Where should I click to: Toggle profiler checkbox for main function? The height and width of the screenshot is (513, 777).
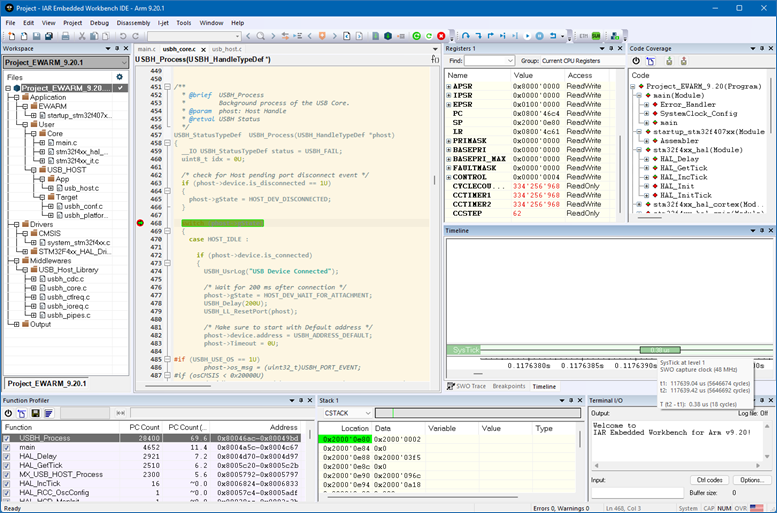[x=7, y=448]
